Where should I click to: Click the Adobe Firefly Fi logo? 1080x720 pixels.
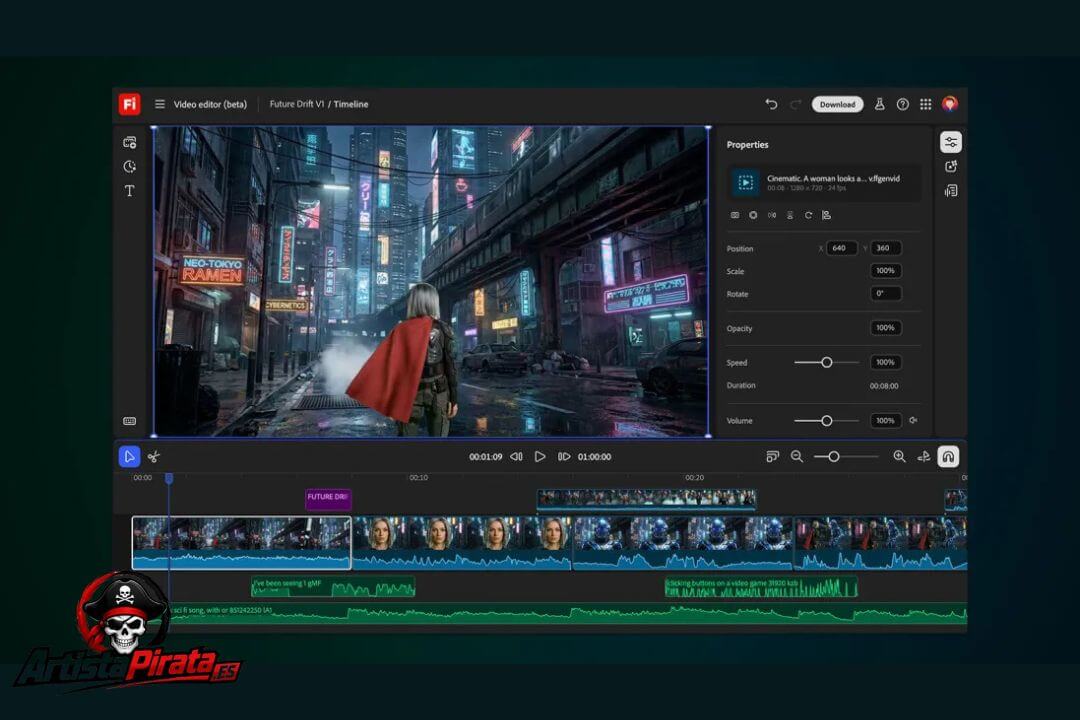129,104
